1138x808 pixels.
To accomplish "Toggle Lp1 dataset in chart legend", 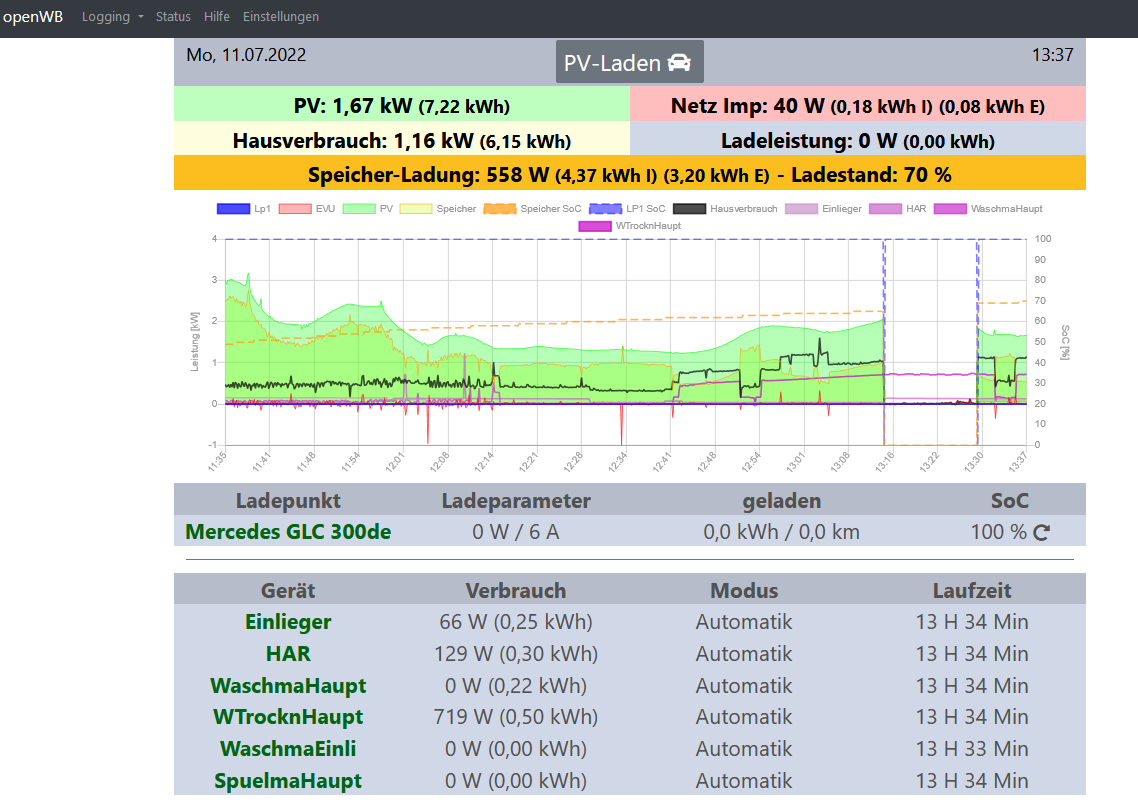I will click(x=245, y=209).
